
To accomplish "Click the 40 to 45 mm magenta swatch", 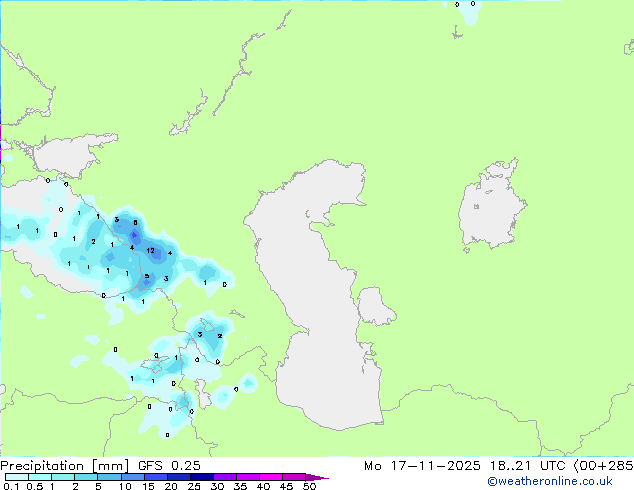I will [271, 477].
